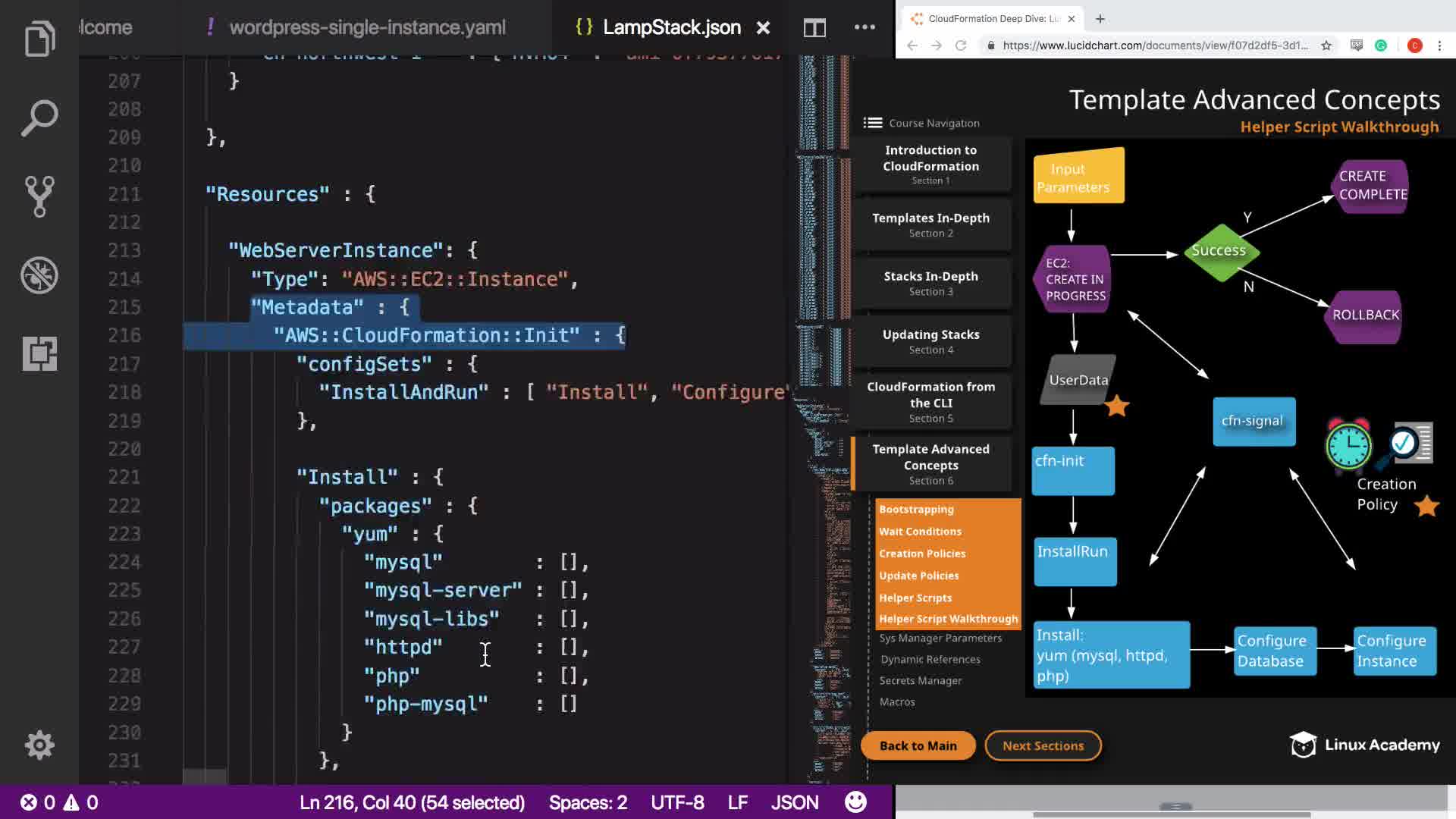Open the Search sidebar icon
The width and height of the screenshot is (1456, 819).
point(39,118)
